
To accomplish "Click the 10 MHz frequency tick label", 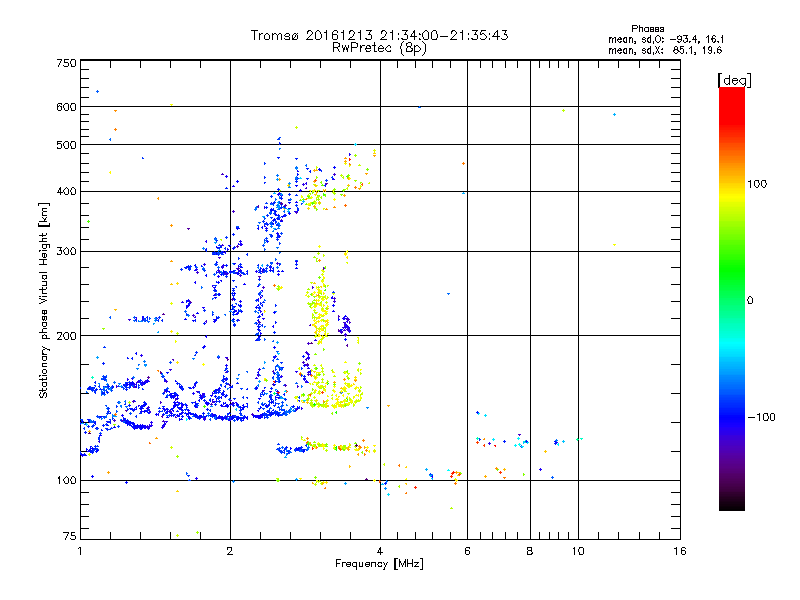I will pyautogui.click(x=578, y=551).
